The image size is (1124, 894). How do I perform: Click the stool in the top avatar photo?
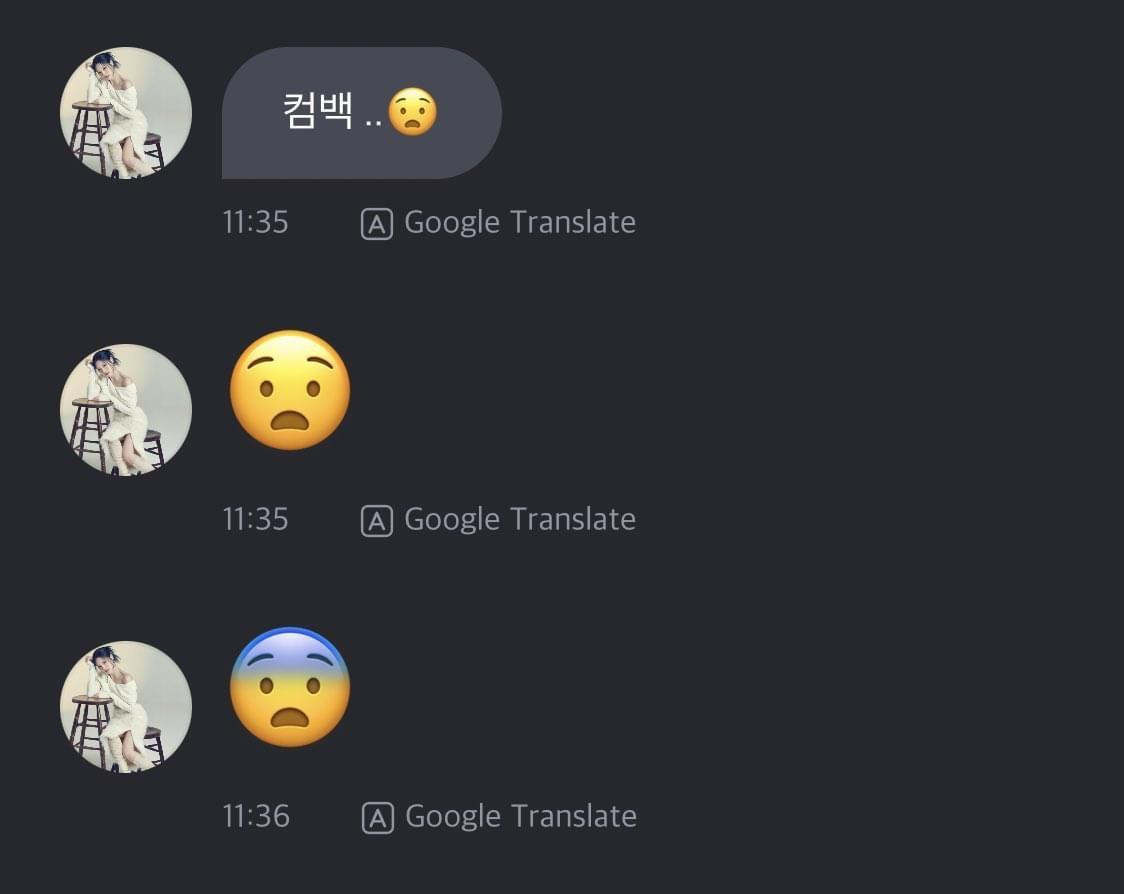coord(92,135)
